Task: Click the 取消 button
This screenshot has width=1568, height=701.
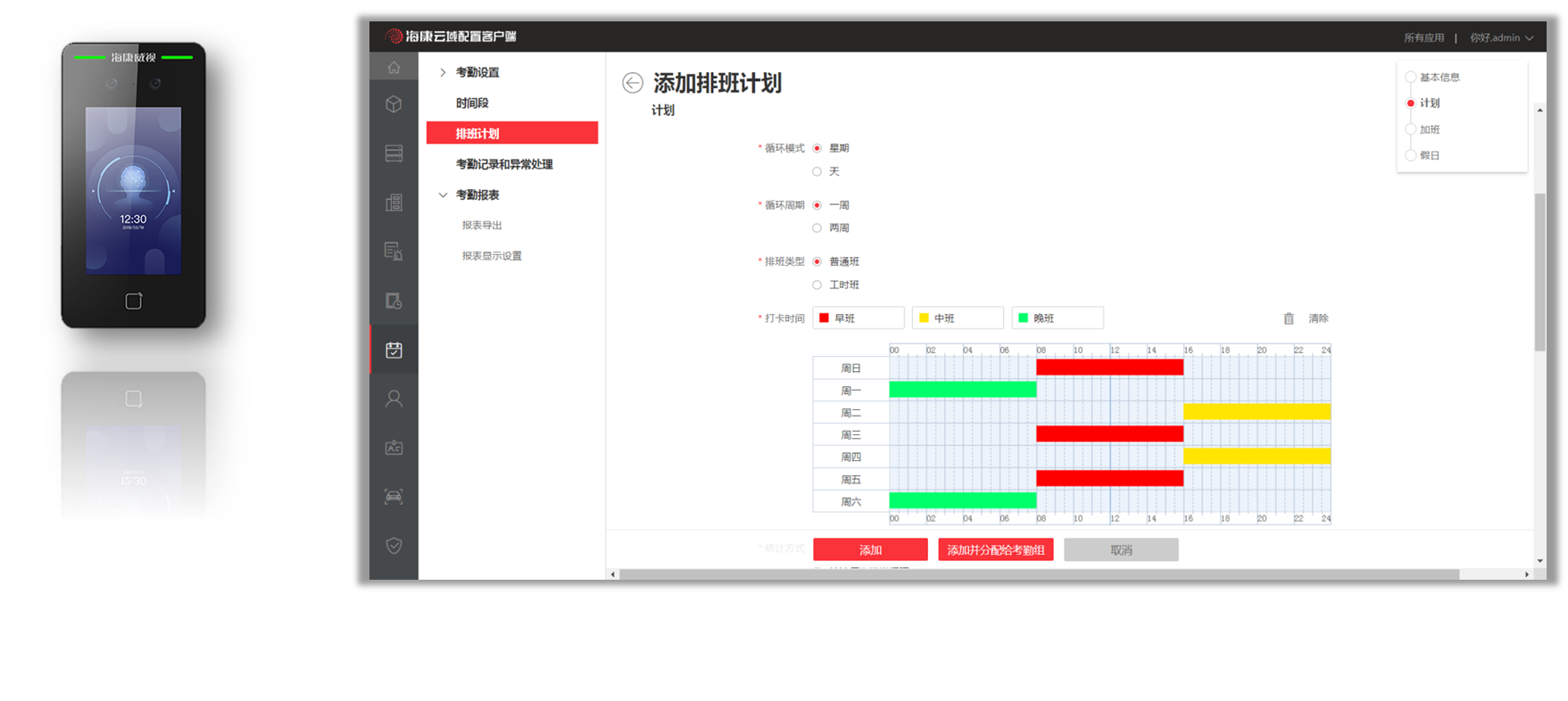Action: click(1121, 550)
